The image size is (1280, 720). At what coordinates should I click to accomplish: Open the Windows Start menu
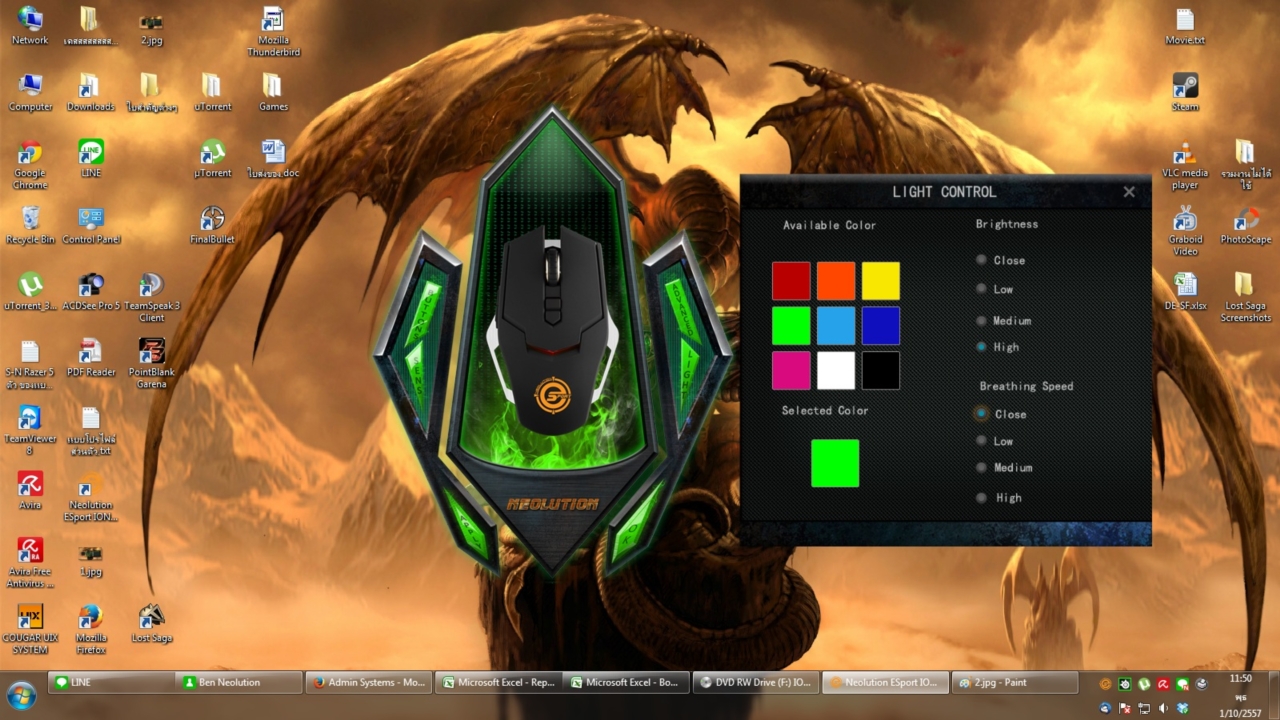pyautogui.click(x=21, y=695)
